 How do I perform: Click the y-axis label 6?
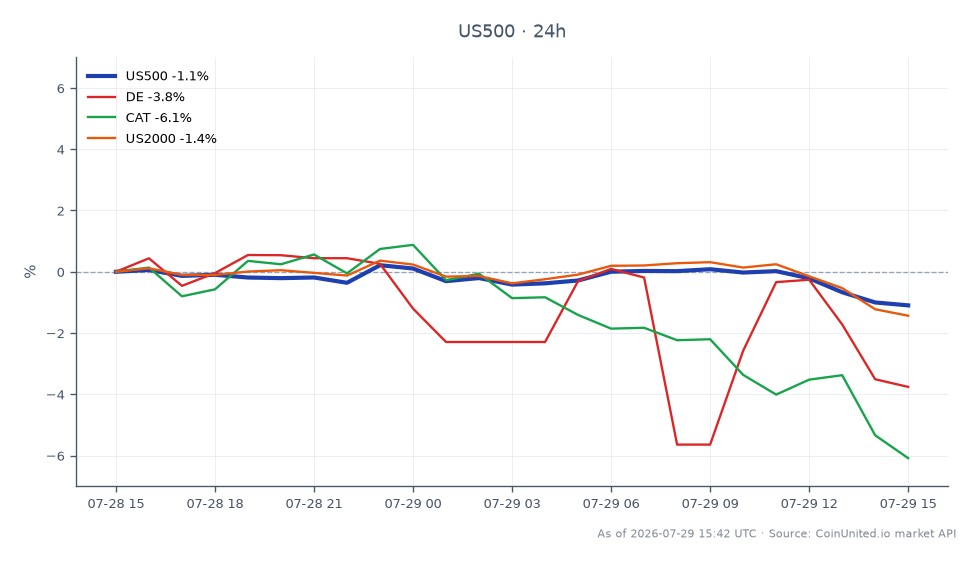click(x=61, y=89)
